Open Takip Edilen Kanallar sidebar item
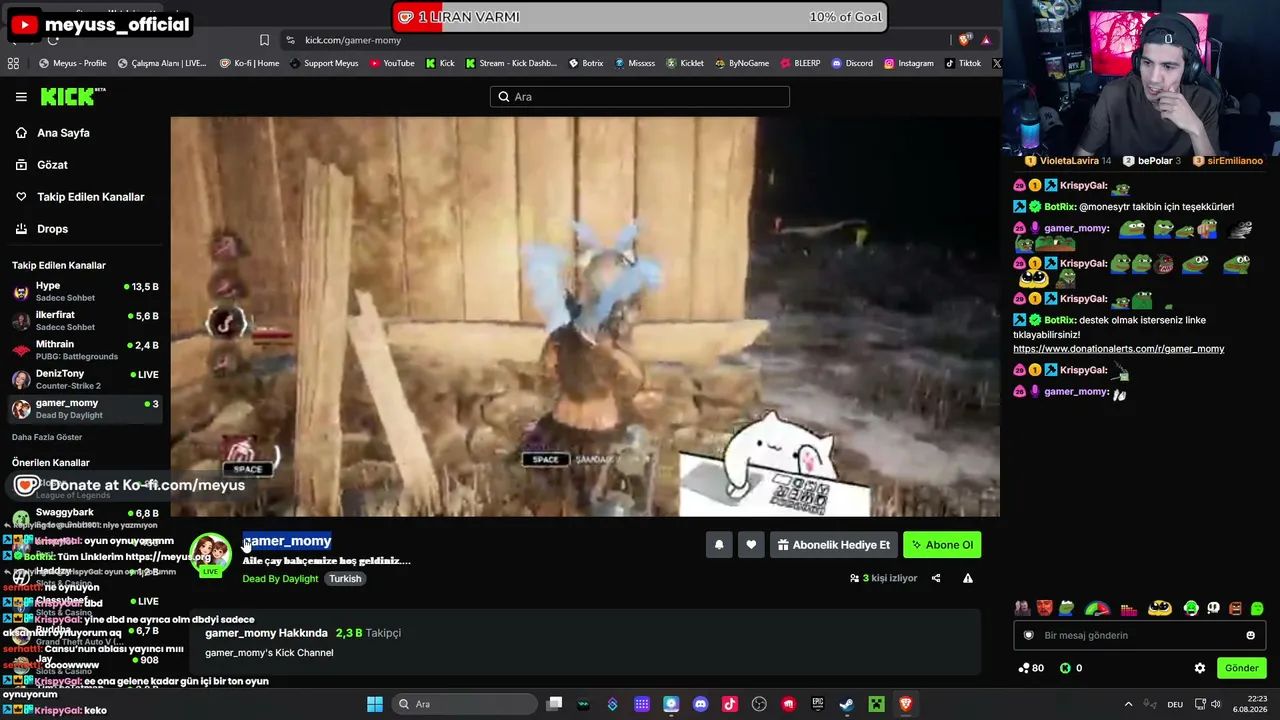 [x=90, y=197]
